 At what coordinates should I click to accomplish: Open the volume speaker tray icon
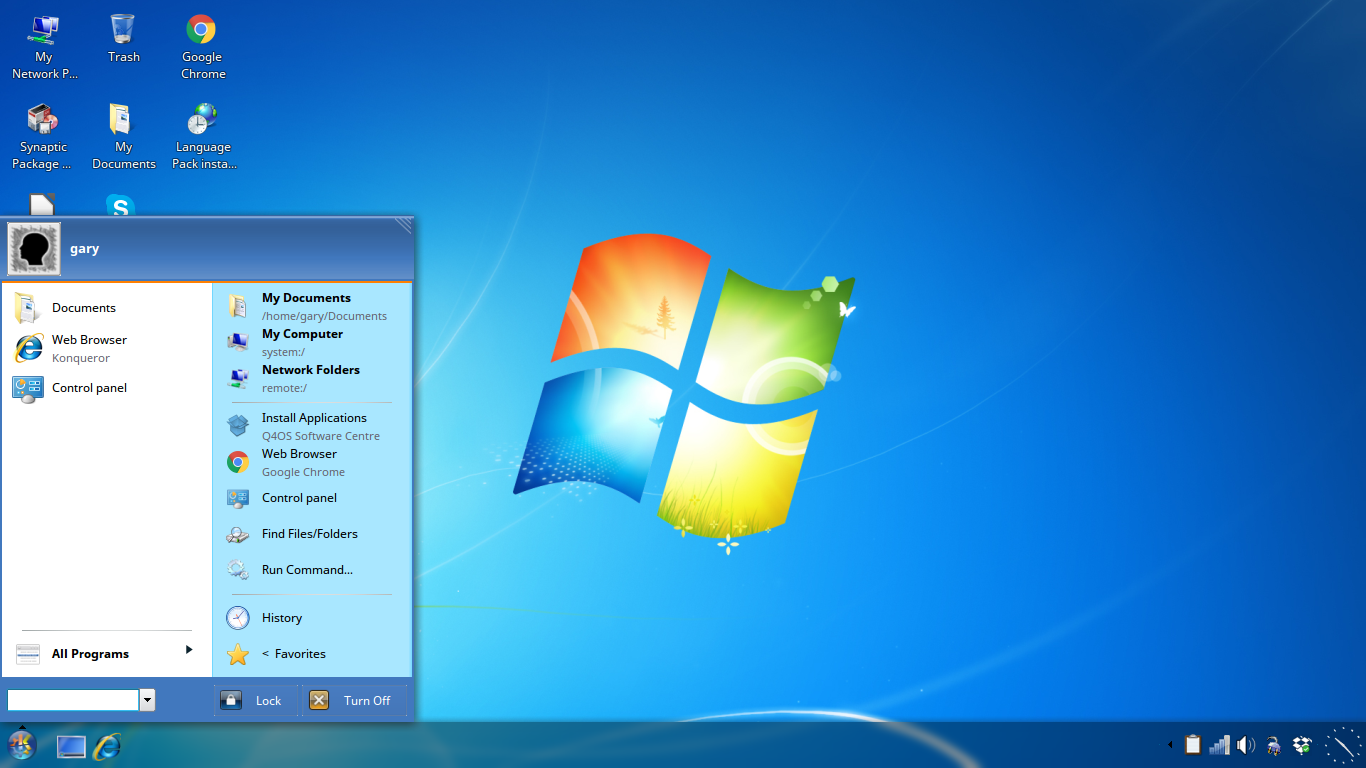[x=1246, y=745]
